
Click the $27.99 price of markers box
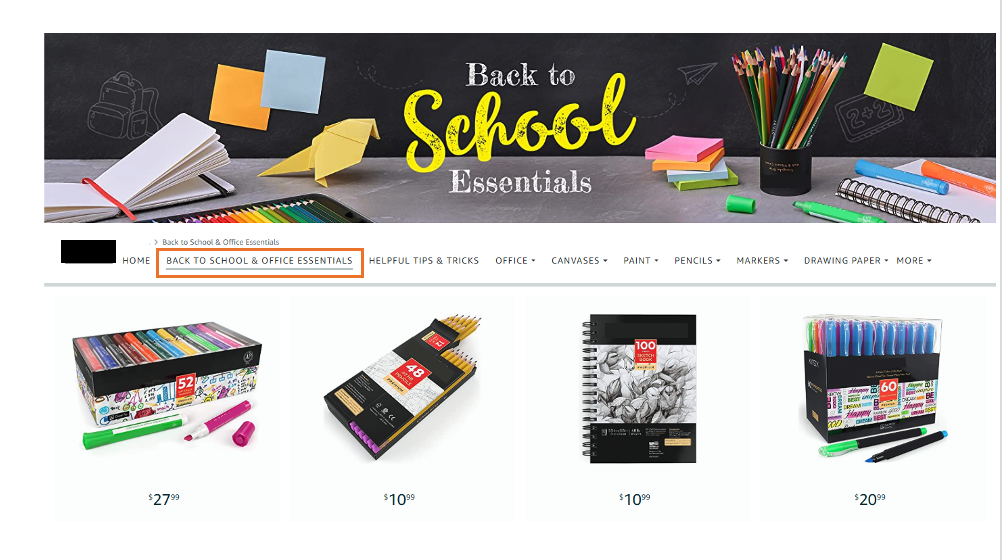pyautogui.click(x=164, y=499)
